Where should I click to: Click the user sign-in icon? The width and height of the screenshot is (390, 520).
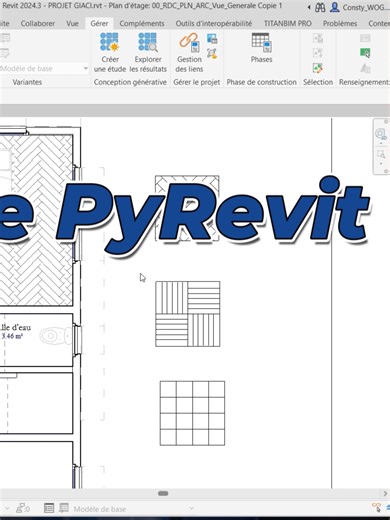click(335, 7)
